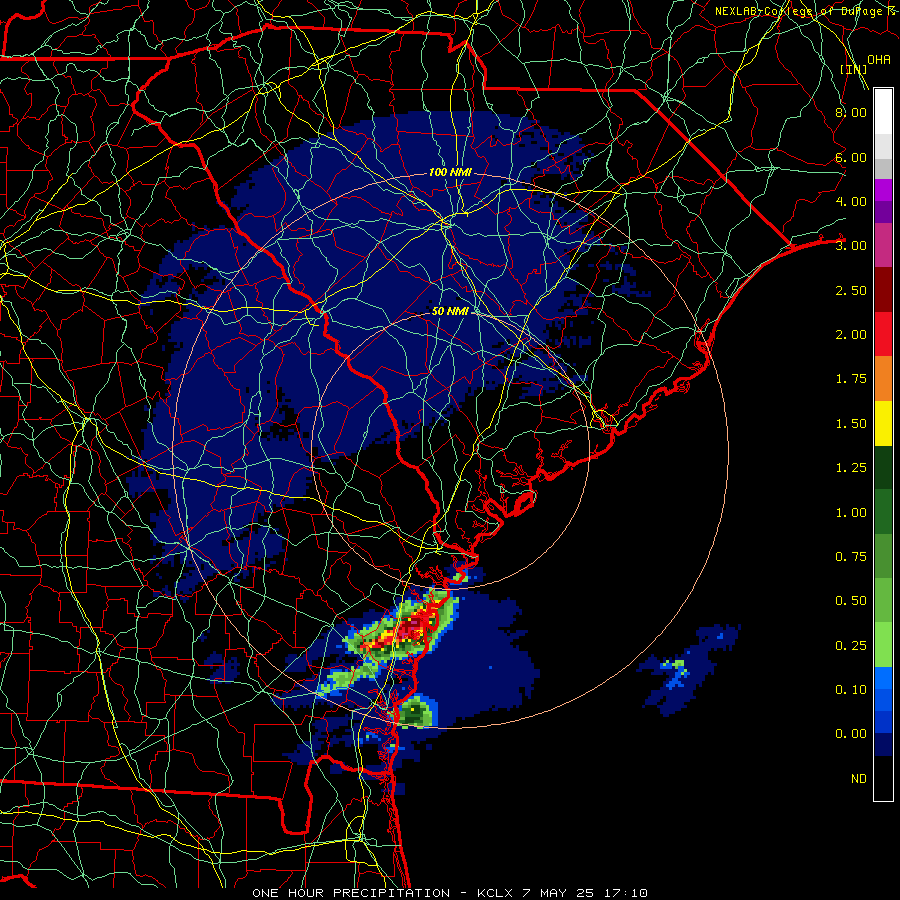
Task: Select the white 8.00 inch legend band
Action: pos(883,112)
